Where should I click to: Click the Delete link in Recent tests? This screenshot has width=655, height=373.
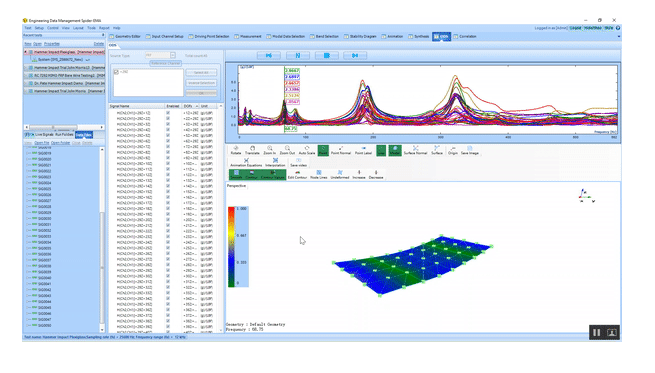point(99,43)
